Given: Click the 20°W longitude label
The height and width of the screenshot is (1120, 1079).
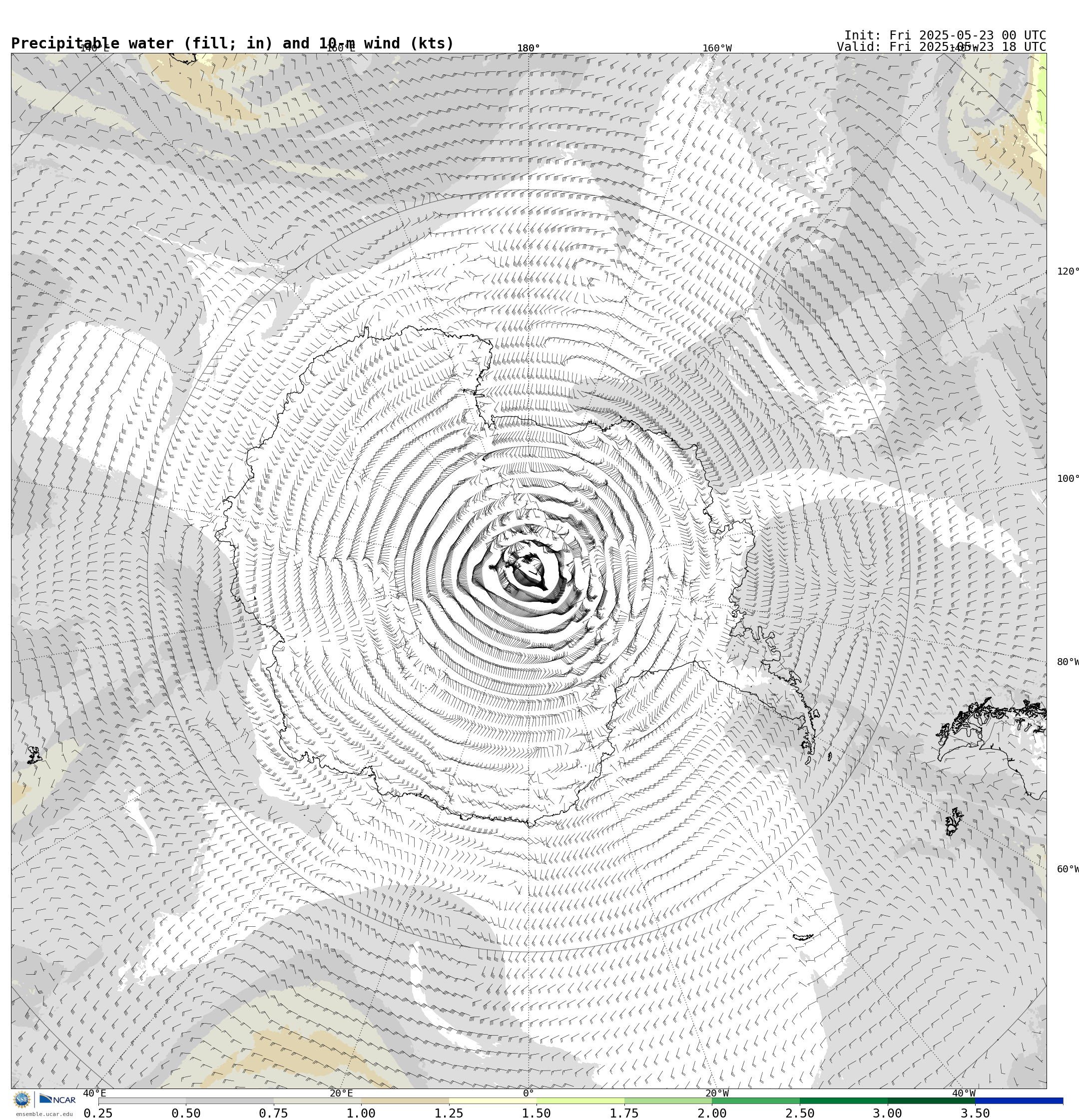Looking at the screenshot, I should [716, 1093].
